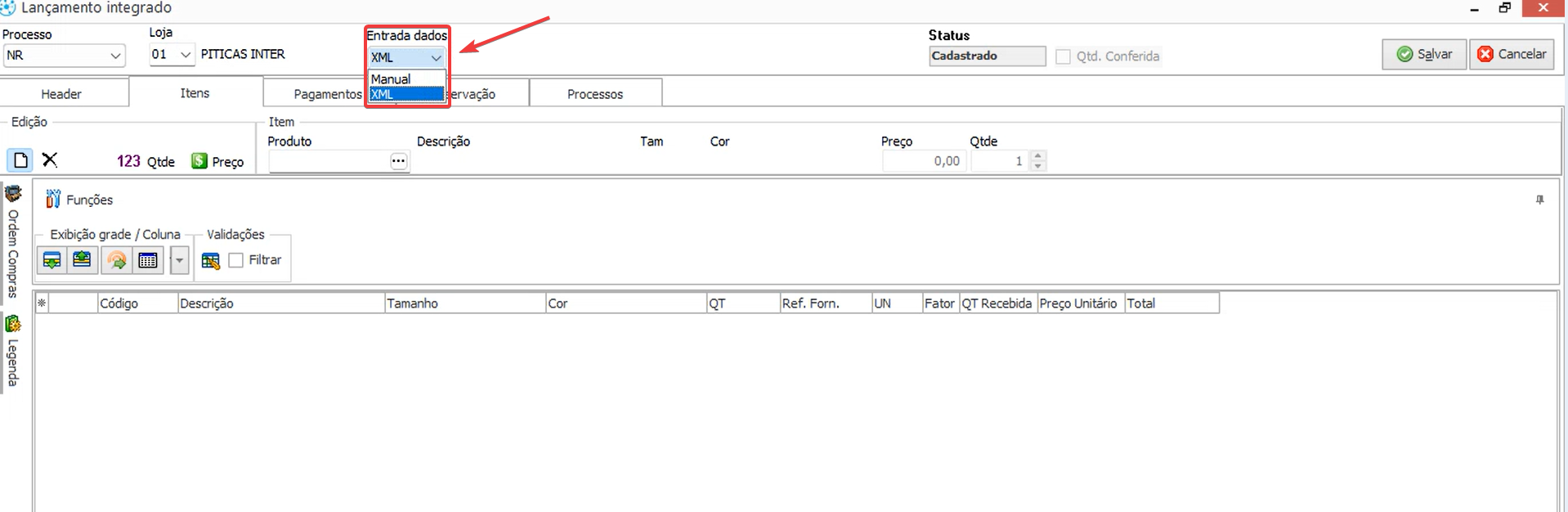Click the collapse grid up-arrow icon

coord(82,260)
